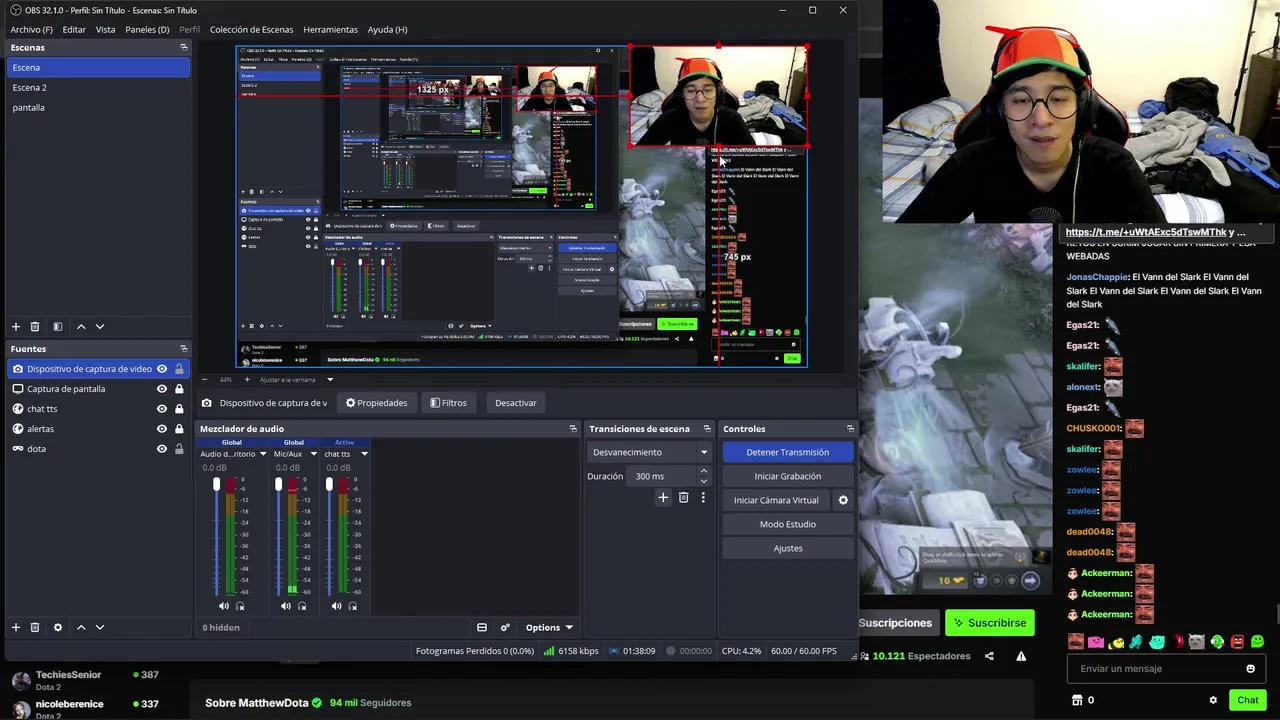The height and width of the screenshot is (720, 1280).
Task: Decrease transition duration with down arrow
Action: coord(703,481)
